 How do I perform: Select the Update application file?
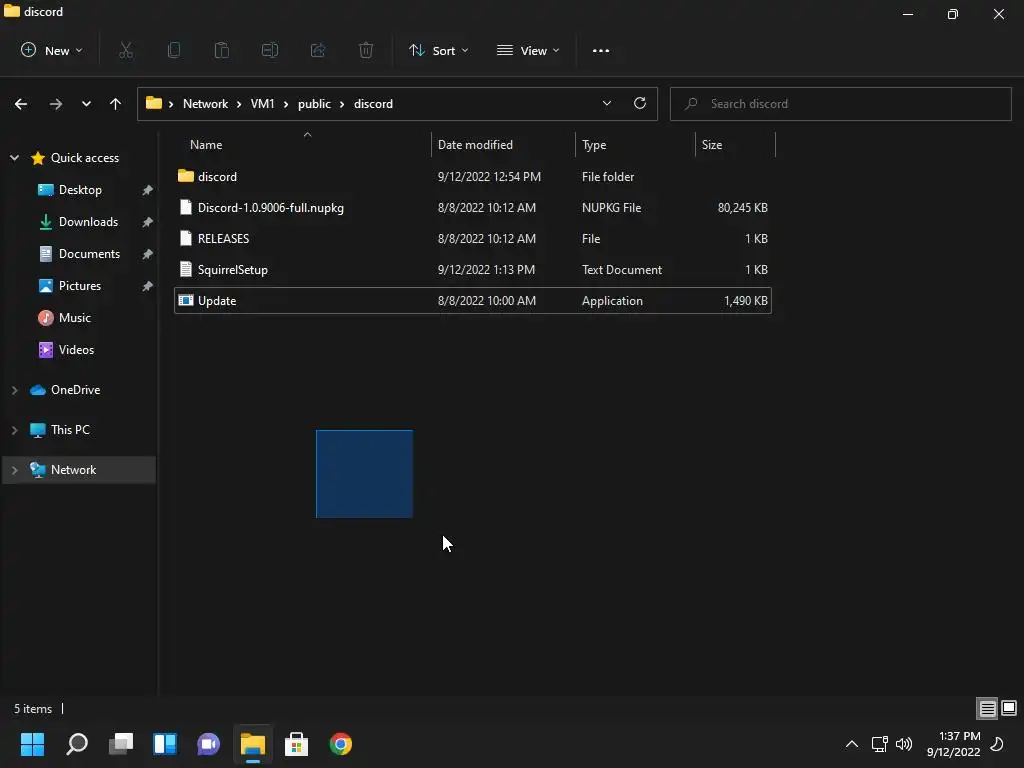tap(473, 300)
